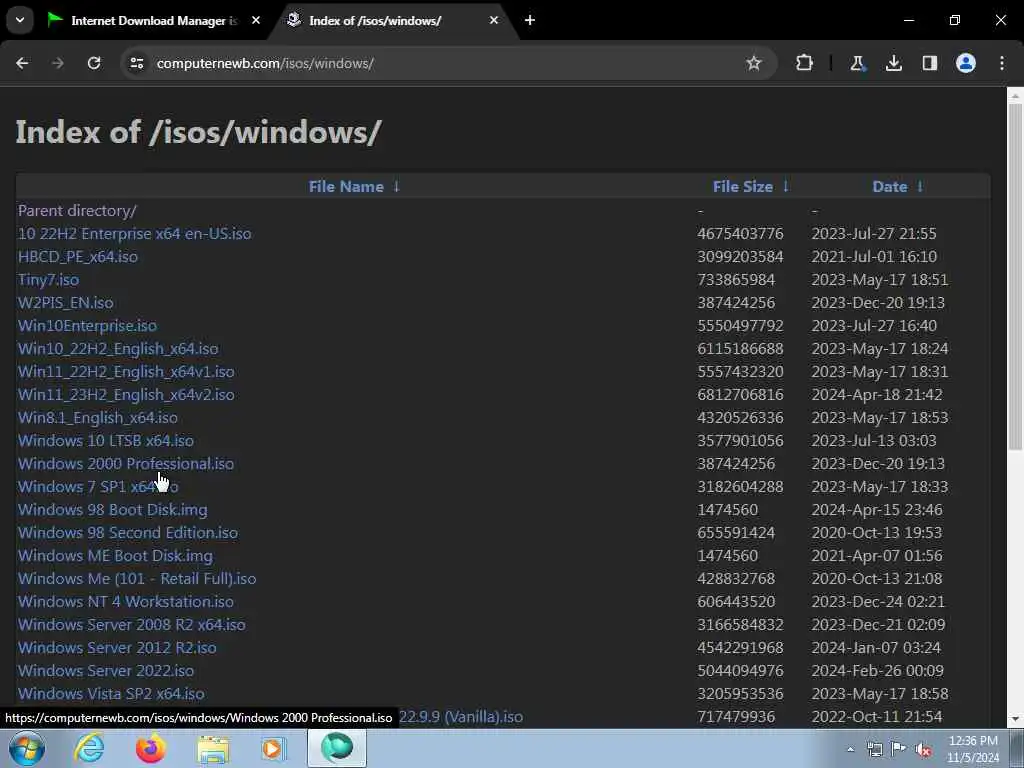
Task: Download Windows 10 LTSB x64.iso
Action: [x=106, y=441]
